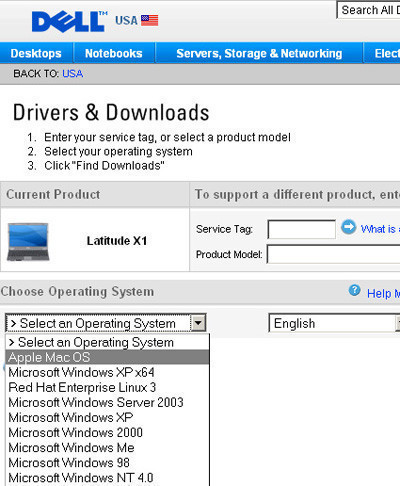Open the English language dropdown
Viewport: 400px width, 486px height.
point(334,323)
